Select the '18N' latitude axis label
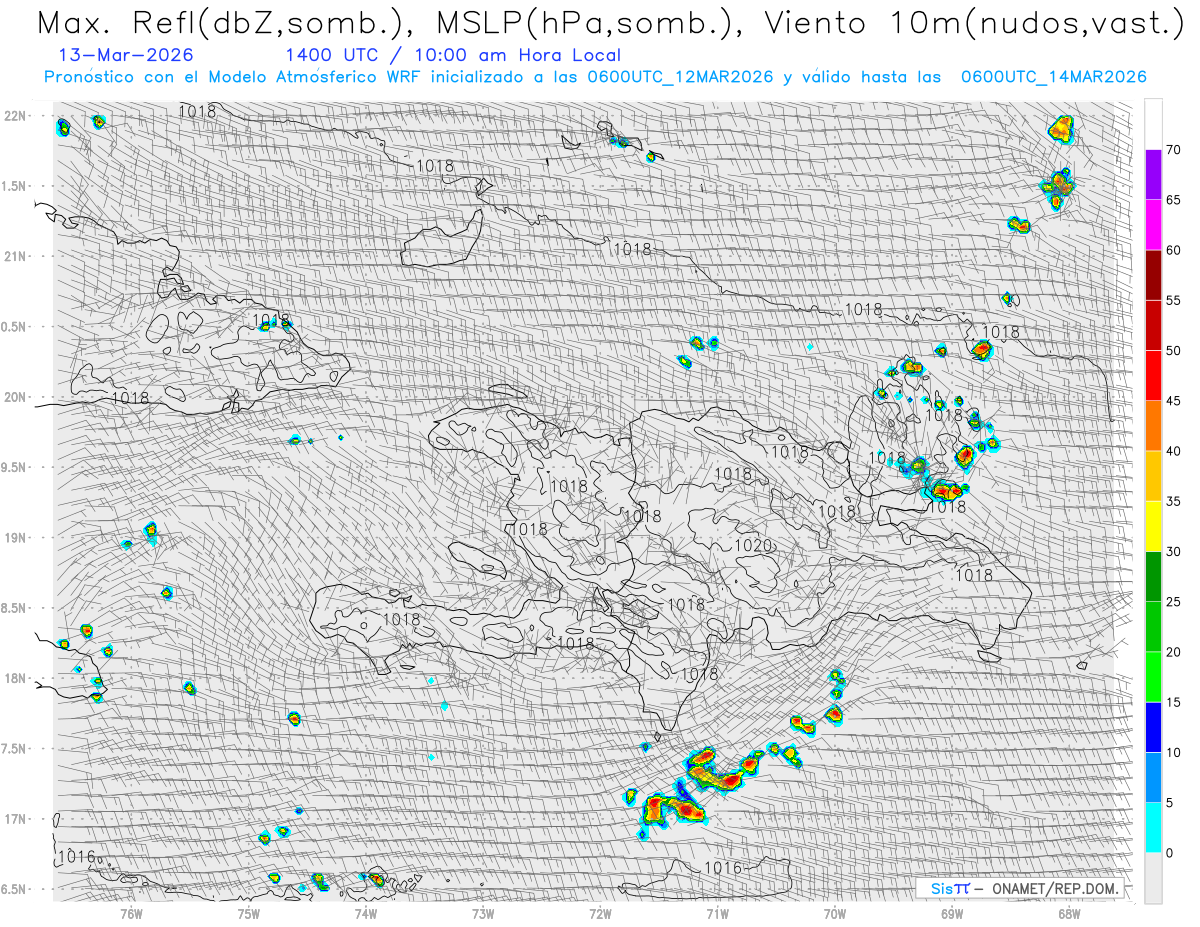 tap(15, 679)
